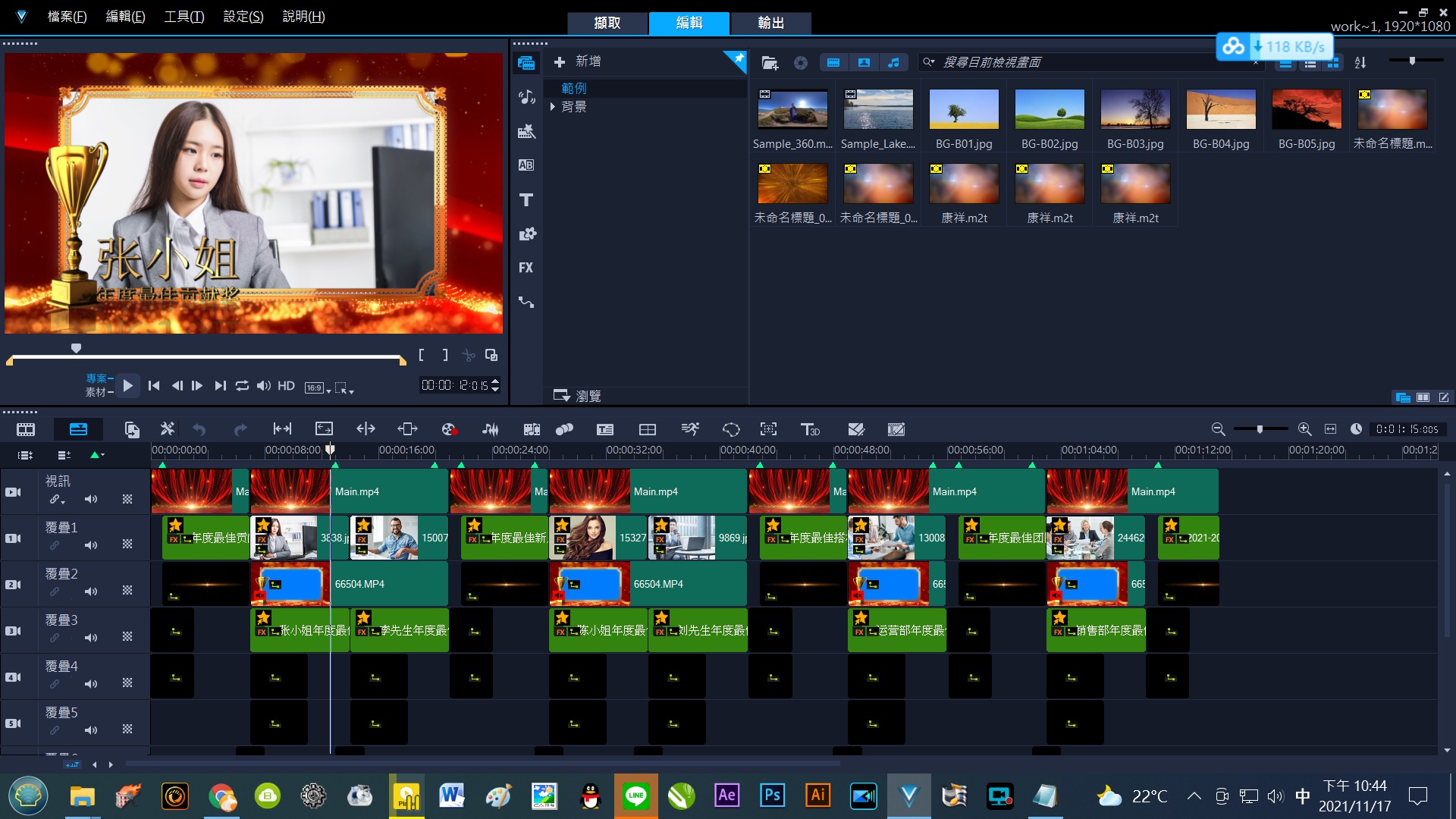Image resolution: width=1456 pixels, height=819 pixels.
Task: Toggle repeat playback loop button
Action: [242, 386]
